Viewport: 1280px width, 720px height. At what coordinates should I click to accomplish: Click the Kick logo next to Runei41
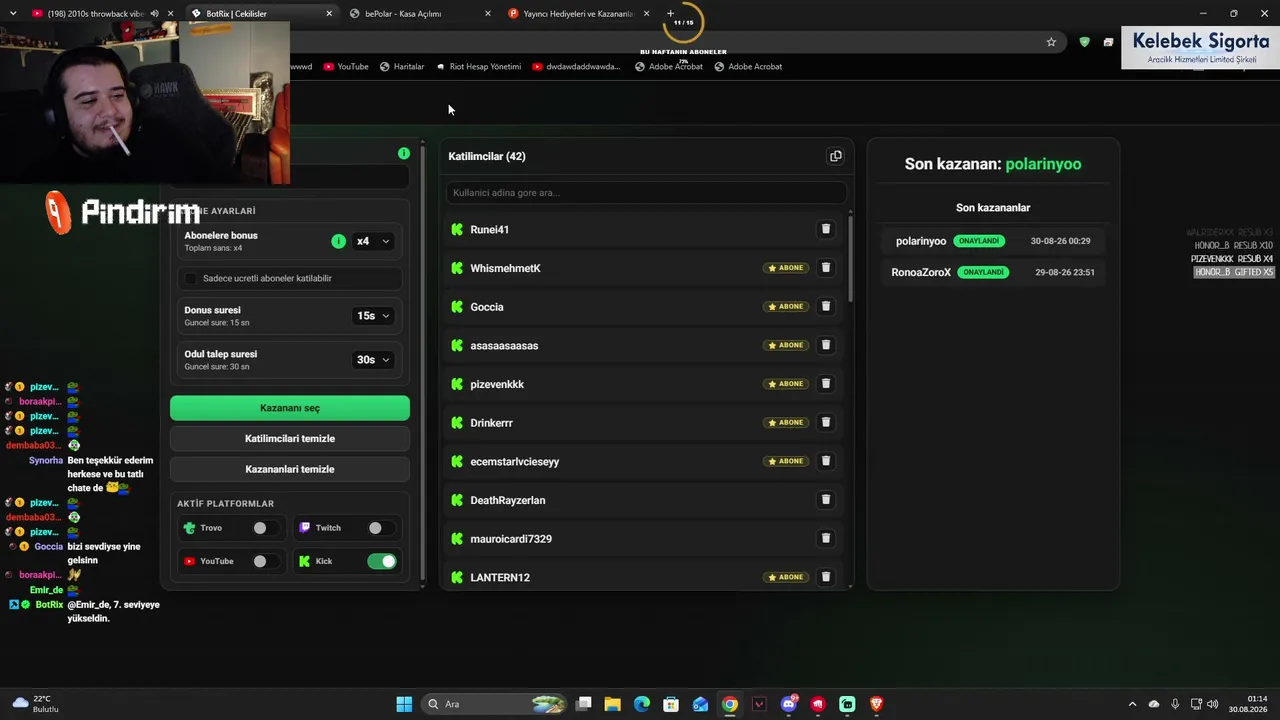point(458,229)
